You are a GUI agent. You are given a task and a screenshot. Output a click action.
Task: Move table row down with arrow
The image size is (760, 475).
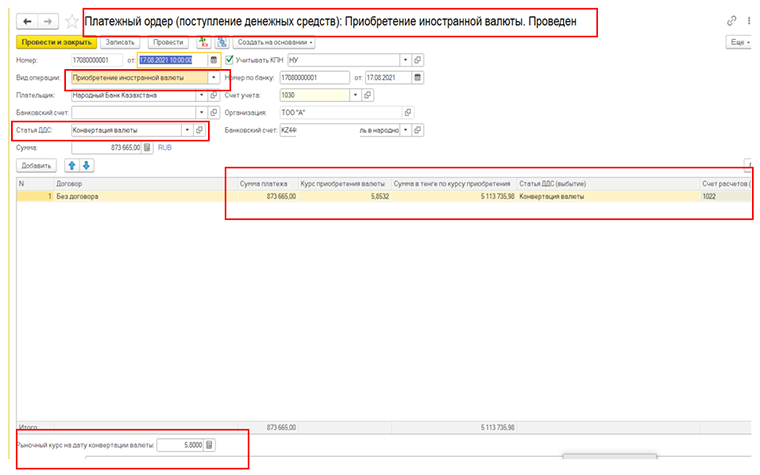click(86, 165)
